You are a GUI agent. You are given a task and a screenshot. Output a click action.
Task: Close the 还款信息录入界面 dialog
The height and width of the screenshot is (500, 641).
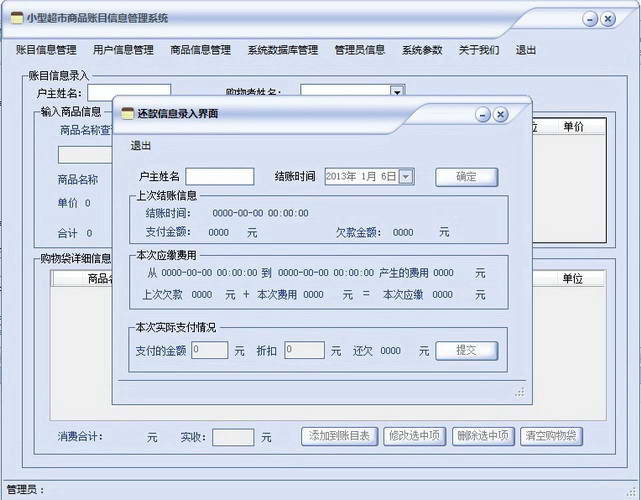(500, 114)
